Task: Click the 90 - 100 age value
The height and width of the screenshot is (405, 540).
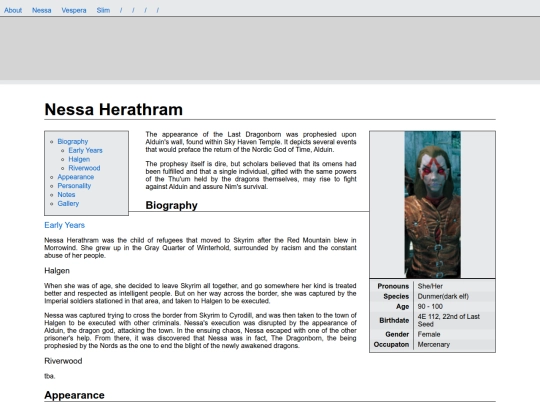Action: (x=430, y=307)
